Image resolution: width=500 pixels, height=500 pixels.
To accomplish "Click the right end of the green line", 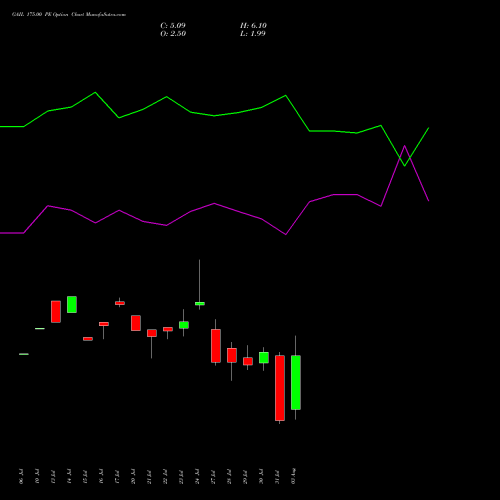I will tap(429, 128).
